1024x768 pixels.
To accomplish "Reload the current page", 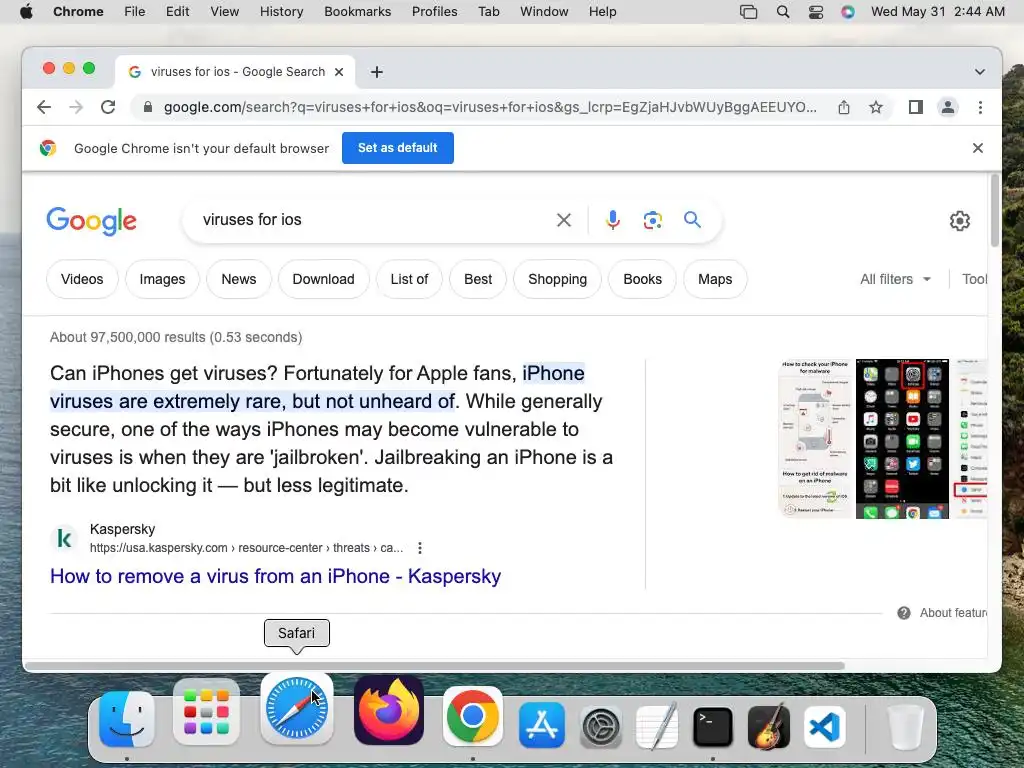I will pyautogui.click(x=108, y=107).
